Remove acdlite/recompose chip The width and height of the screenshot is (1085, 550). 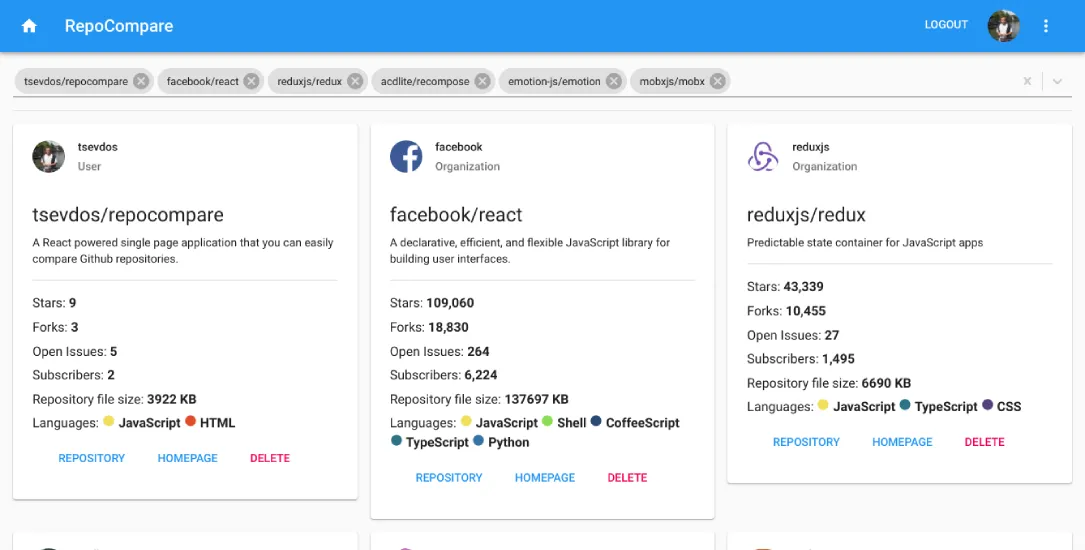pyautogui.click(x=482, y=81)
